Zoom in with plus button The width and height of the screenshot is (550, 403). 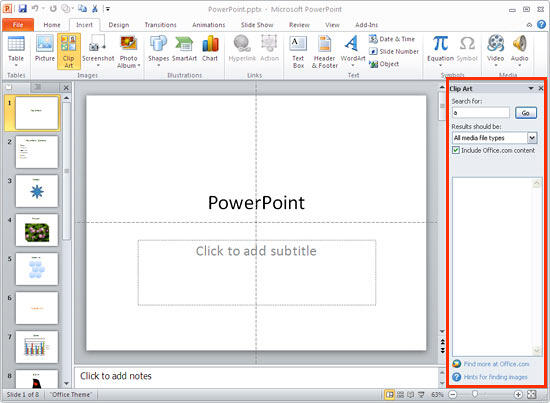(x=518, y=395)
